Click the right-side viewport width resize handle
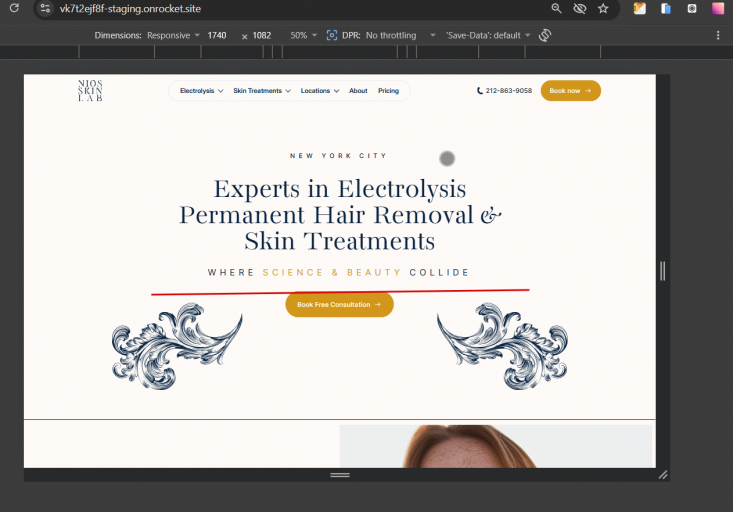The height and width of the screenshot is (512, 733). click(x=662, y=271)
